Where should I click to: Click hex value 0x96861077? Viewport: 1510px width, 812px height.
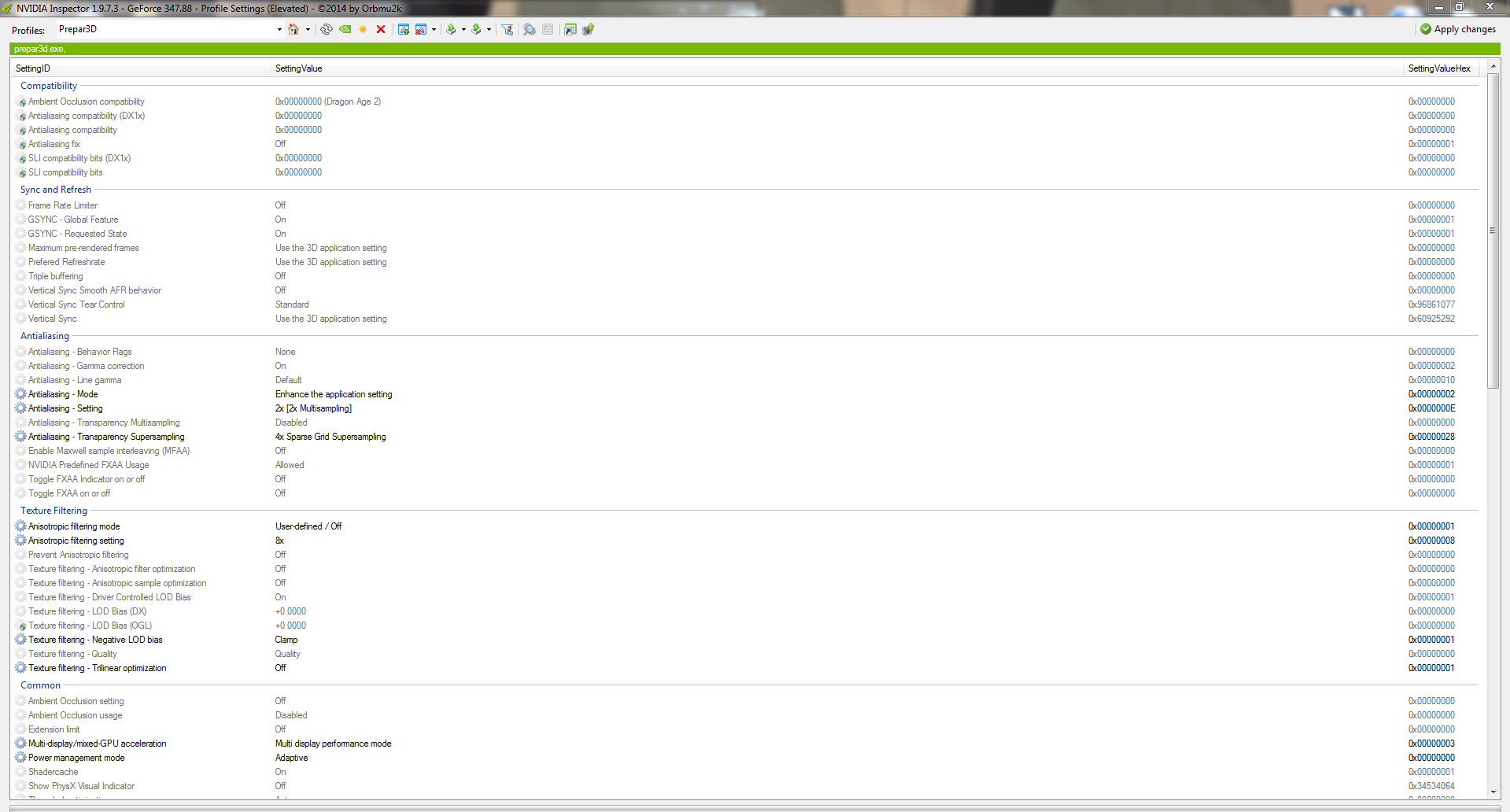[1431, 304]
